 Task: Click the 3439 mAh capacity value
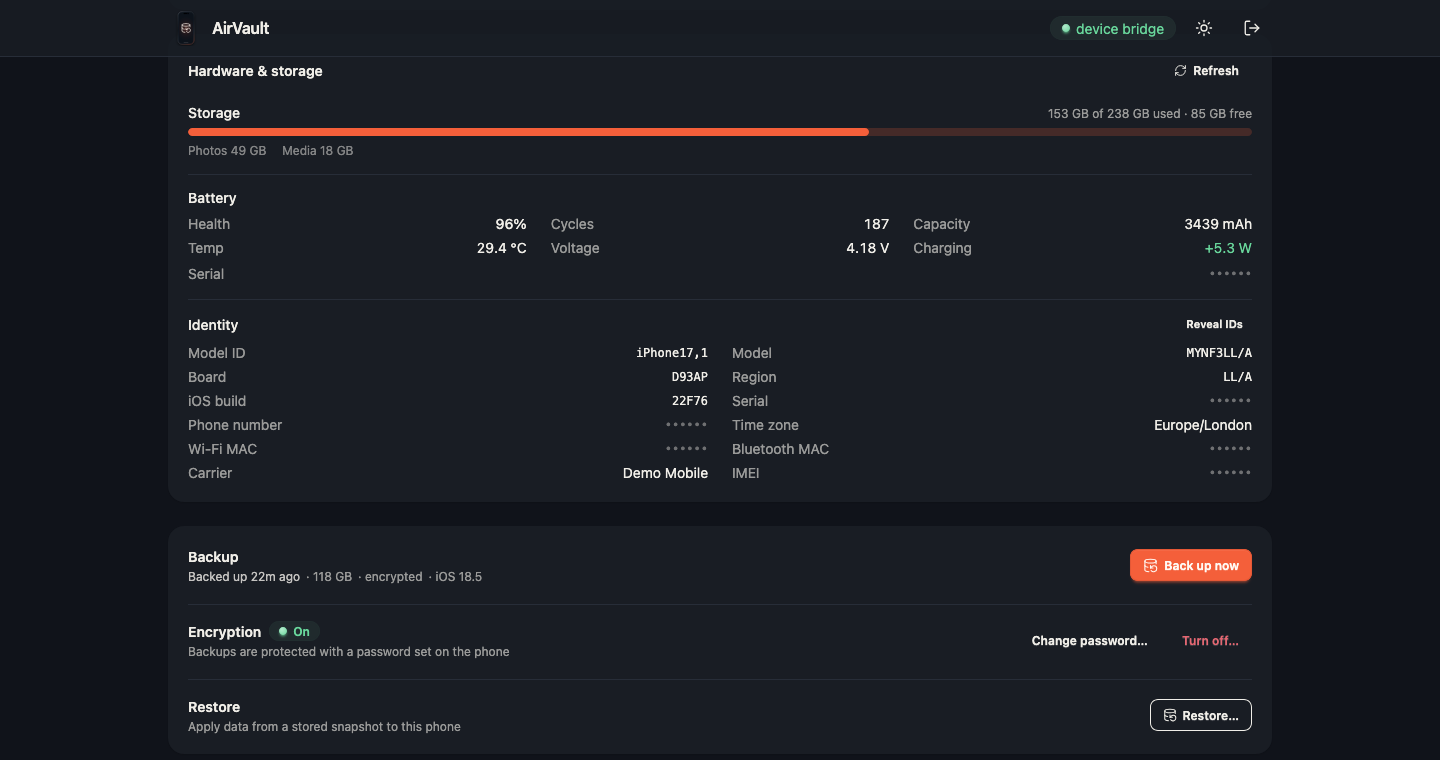(1218, 224)
